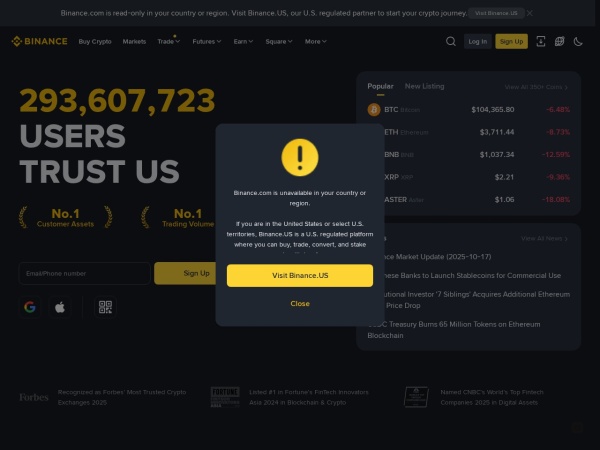Click the Log In button
This screenshot has width=600, height=450.
[x=478, y=41]
